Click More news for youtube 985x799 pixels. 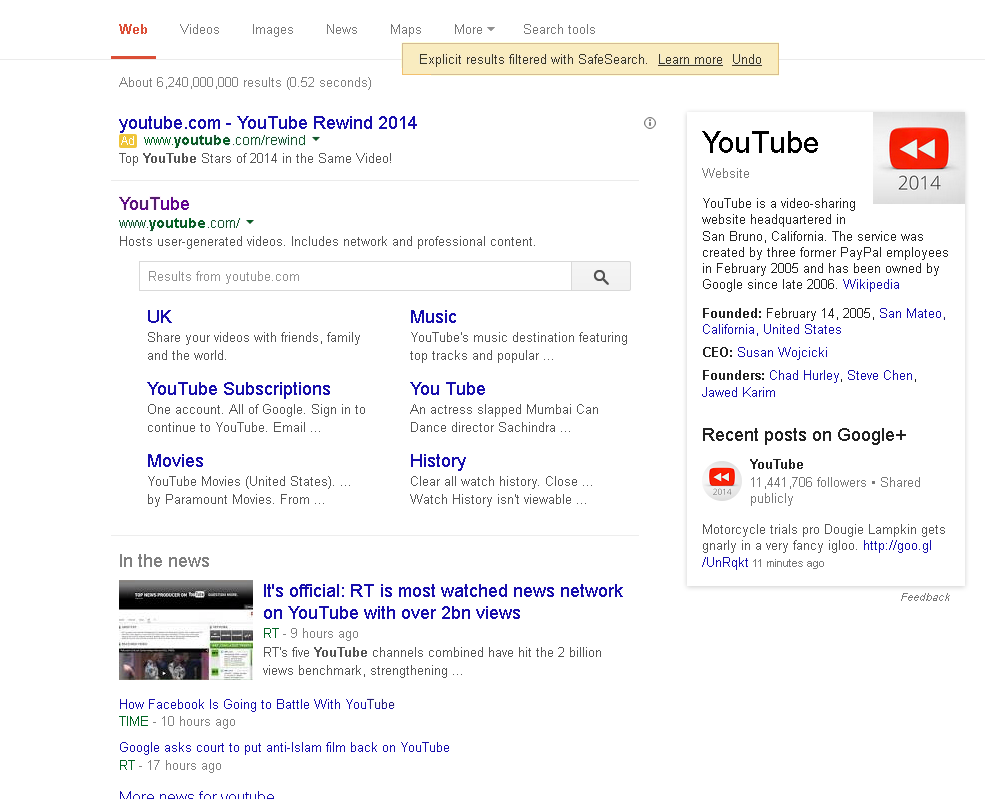(x=197, y=794)
